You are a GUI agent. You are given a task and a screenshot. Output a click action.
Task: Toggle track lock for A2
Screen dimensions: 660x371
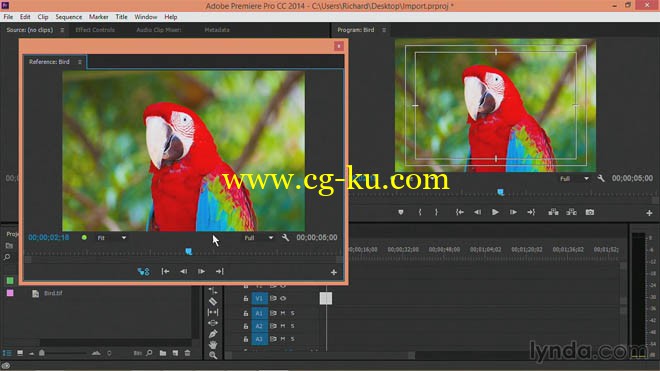click(245, 326)
